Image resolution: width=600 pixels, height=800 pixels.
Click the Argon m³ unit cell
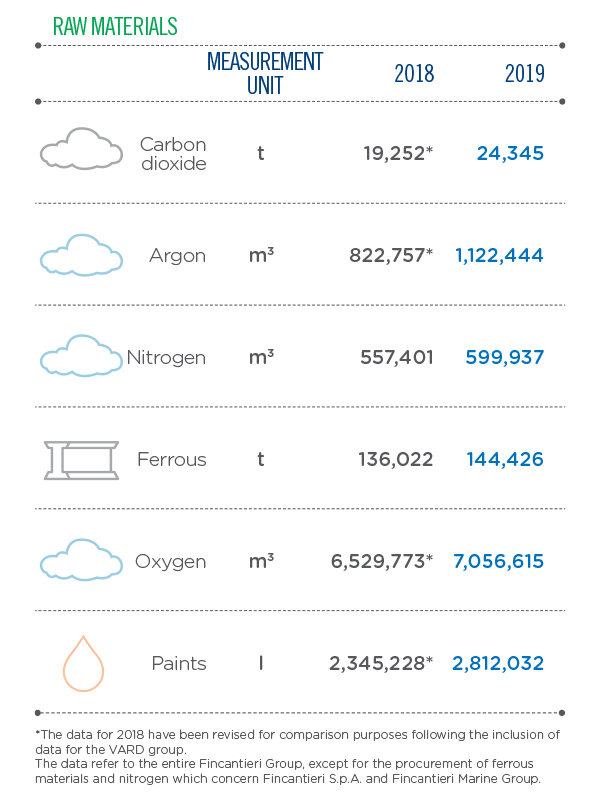261,255
